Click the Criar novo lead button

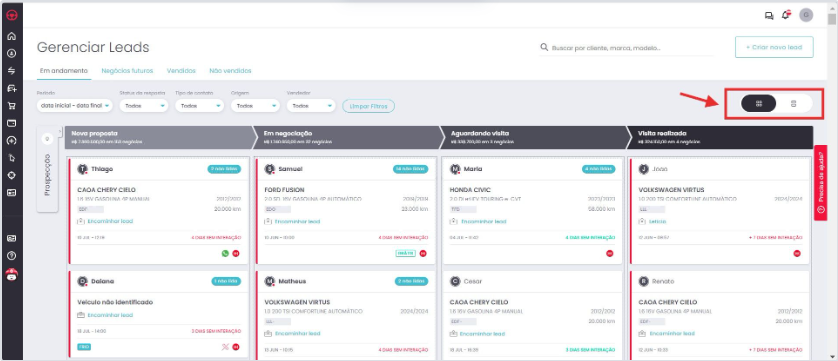[774, 47]
